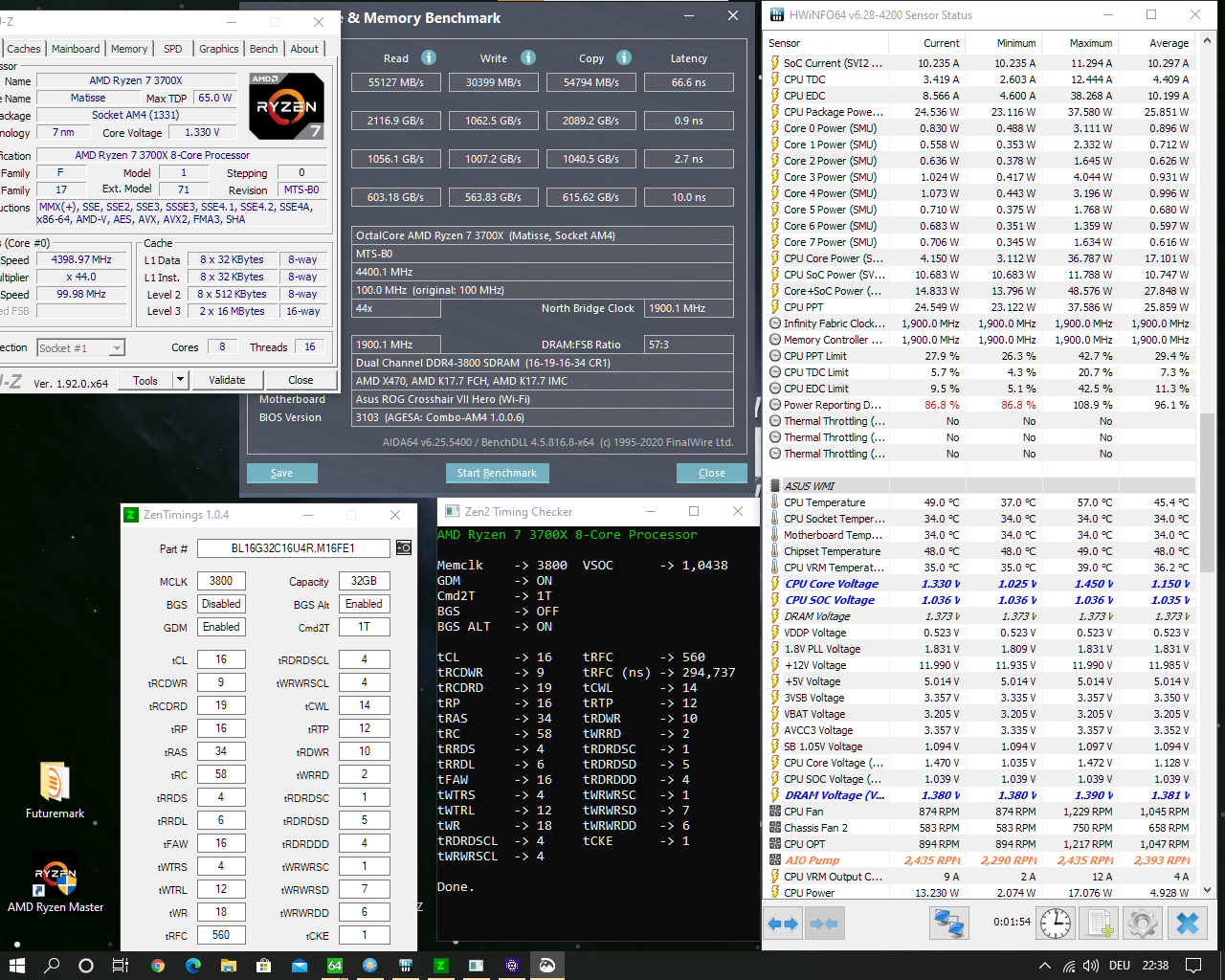Open CPU-Z Tools dropdown arrow

[179, 380]
